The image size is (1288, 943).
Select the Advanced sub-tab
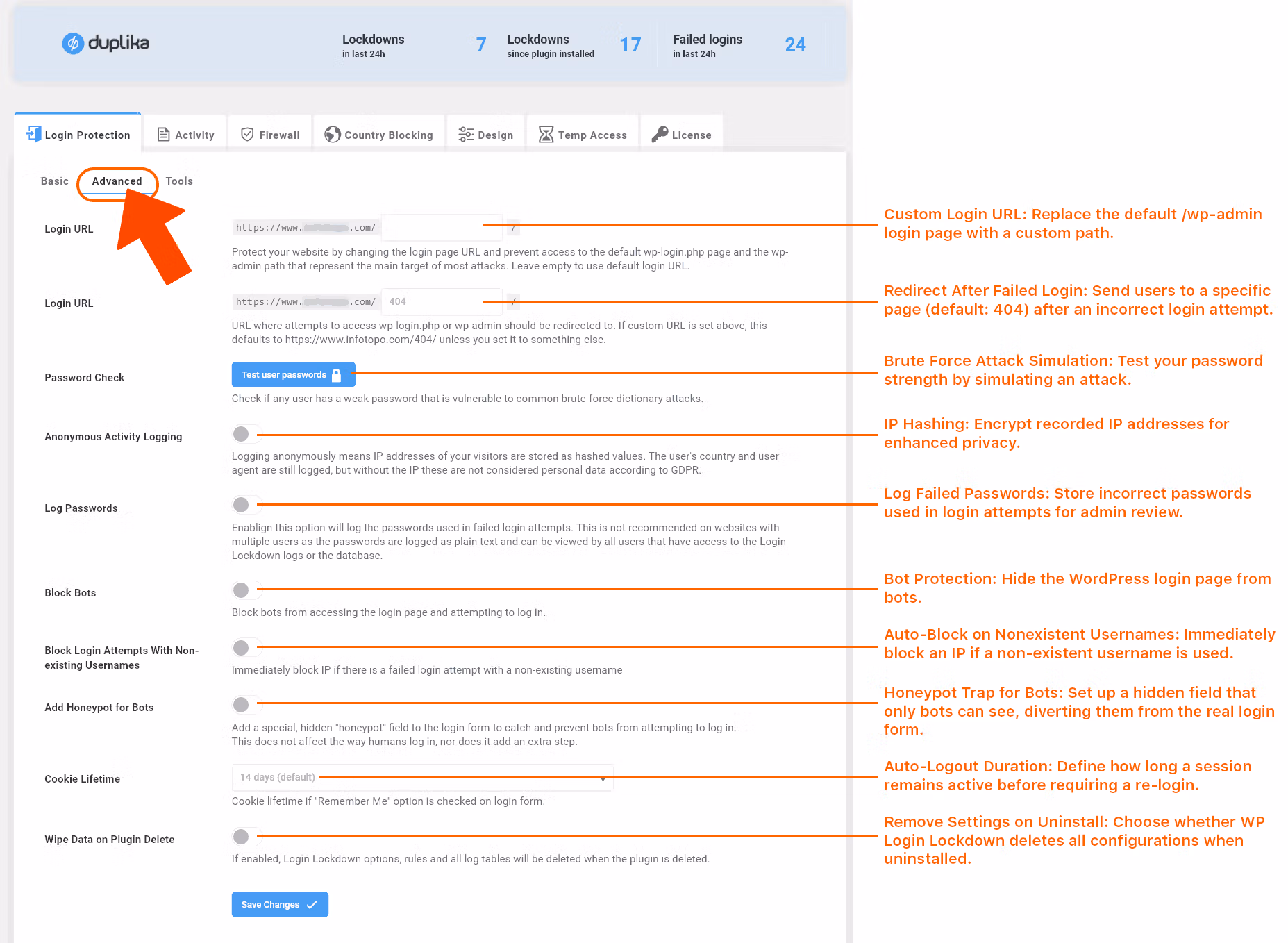pyautogui.click(x=117, y=181)
